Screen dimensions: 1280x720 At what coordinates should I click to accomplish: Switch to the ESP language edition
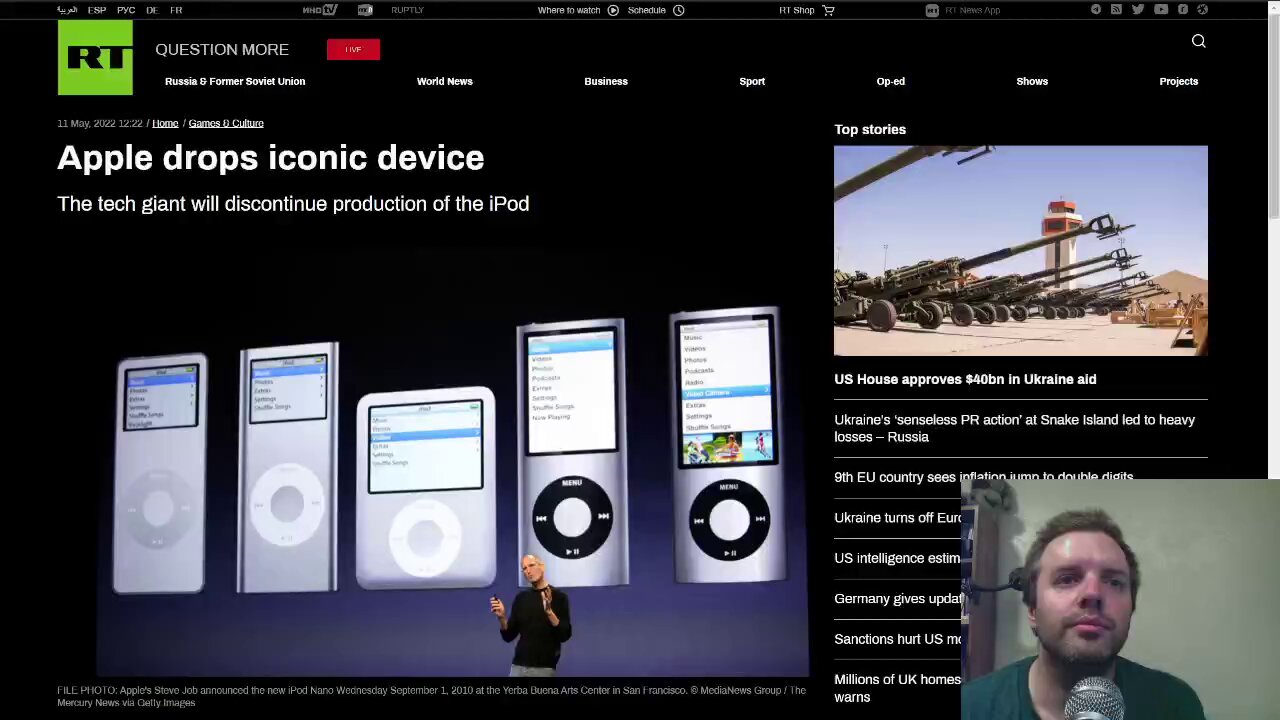tap(97, 10)
